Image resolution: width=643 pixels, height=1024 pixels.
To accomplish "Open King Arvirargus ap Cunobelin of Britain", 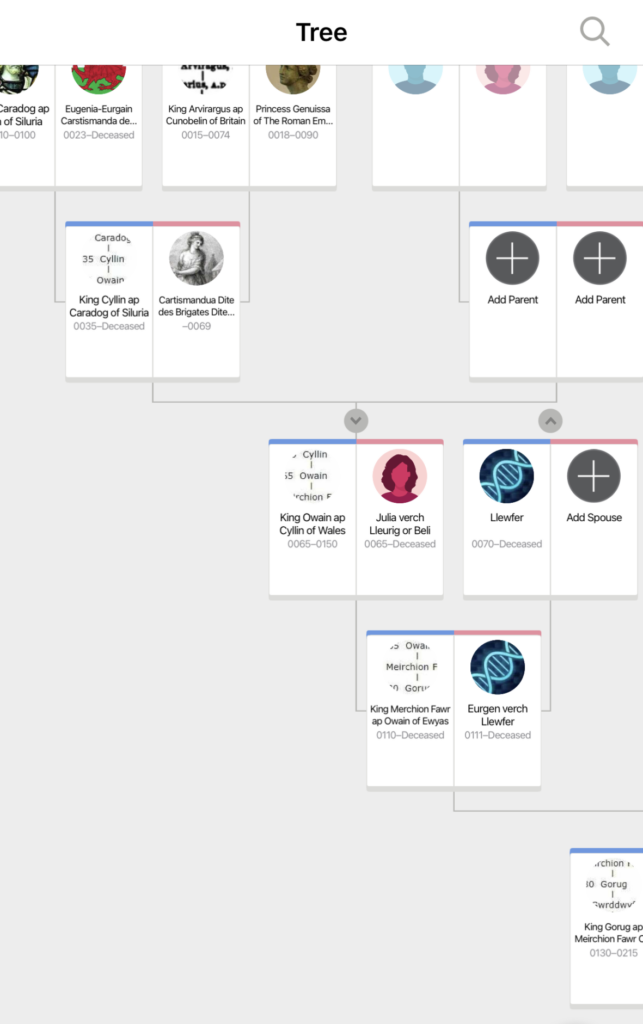I will pos(206,115).
